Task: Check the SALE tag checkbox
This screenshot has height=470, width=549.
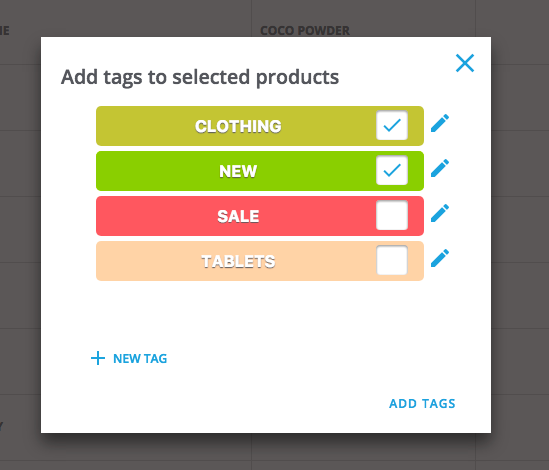Action: (x=392, y=215)
